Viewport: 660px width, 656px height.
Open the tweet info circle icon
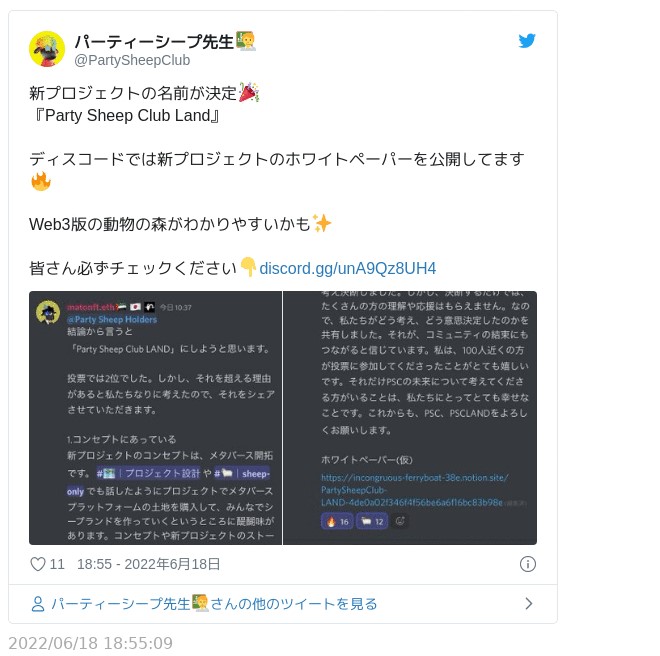(x=527, y=564)
